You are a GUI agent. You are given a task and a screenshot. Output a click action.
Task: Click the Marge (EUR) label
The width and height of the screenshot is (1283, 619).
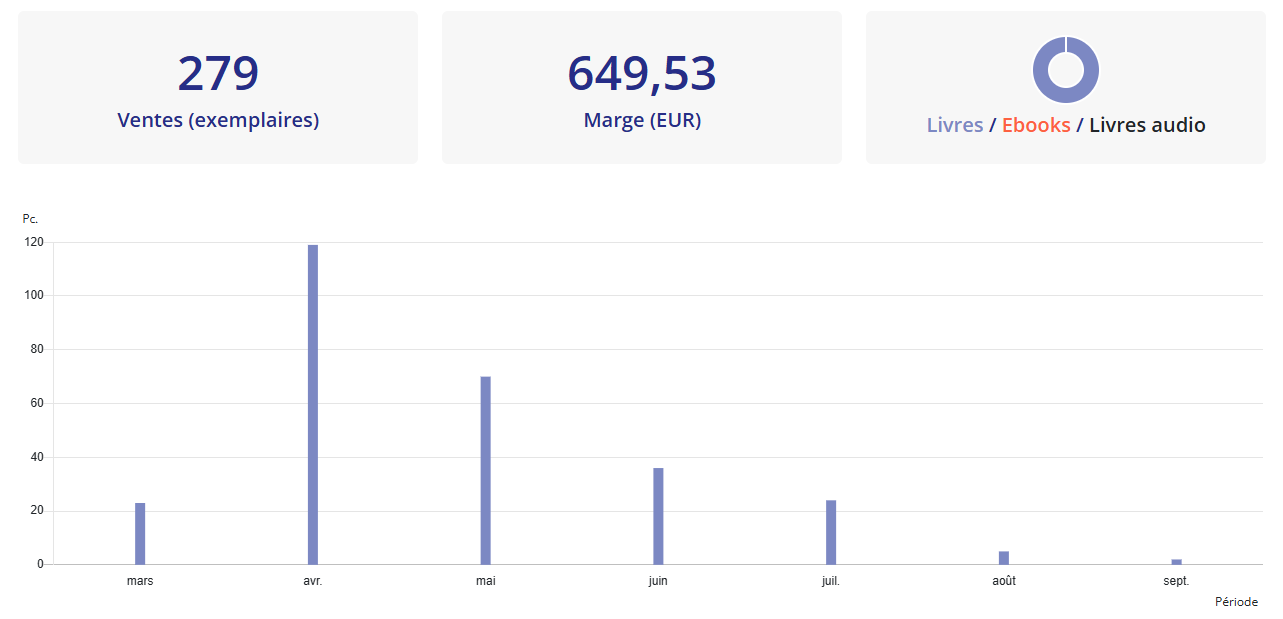(x=641, y=120)
